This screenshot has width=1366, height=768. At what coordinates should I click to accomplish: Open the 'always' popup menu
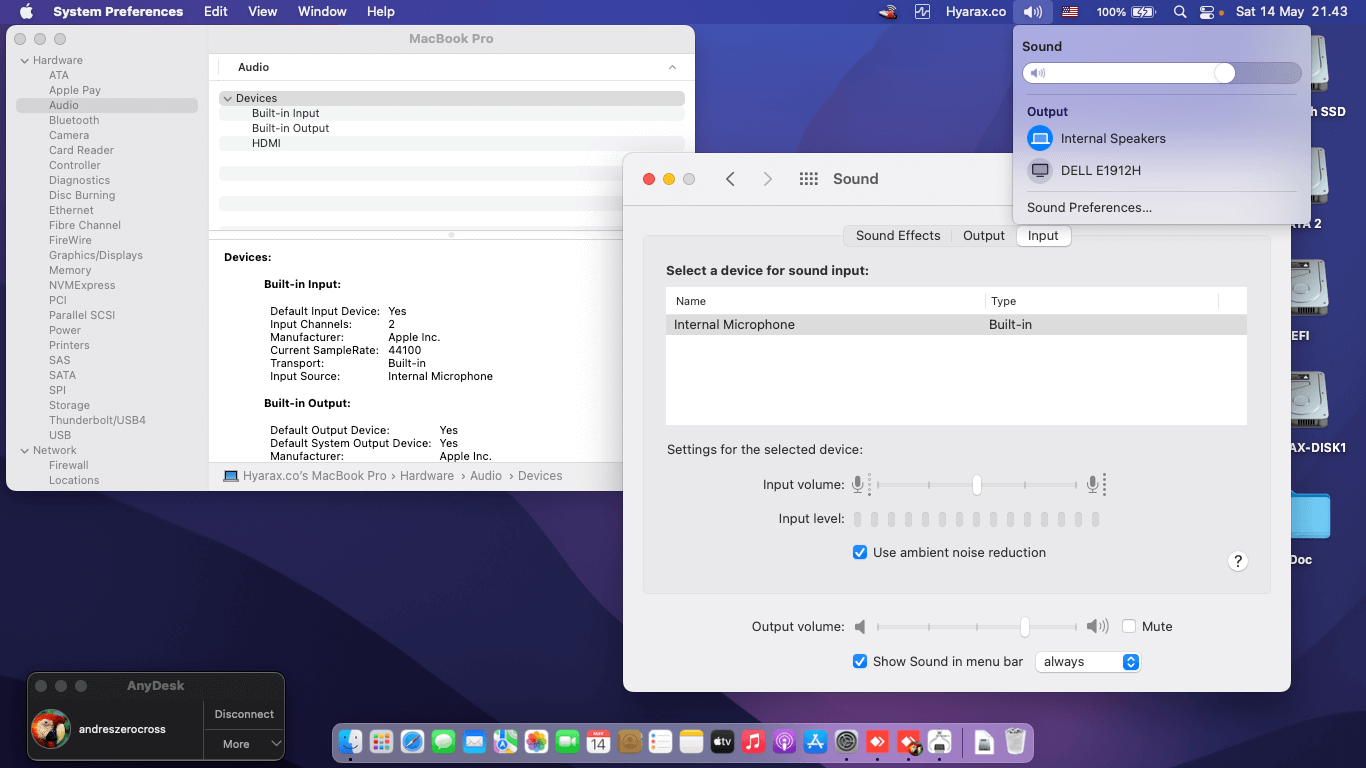(1088, 662)
